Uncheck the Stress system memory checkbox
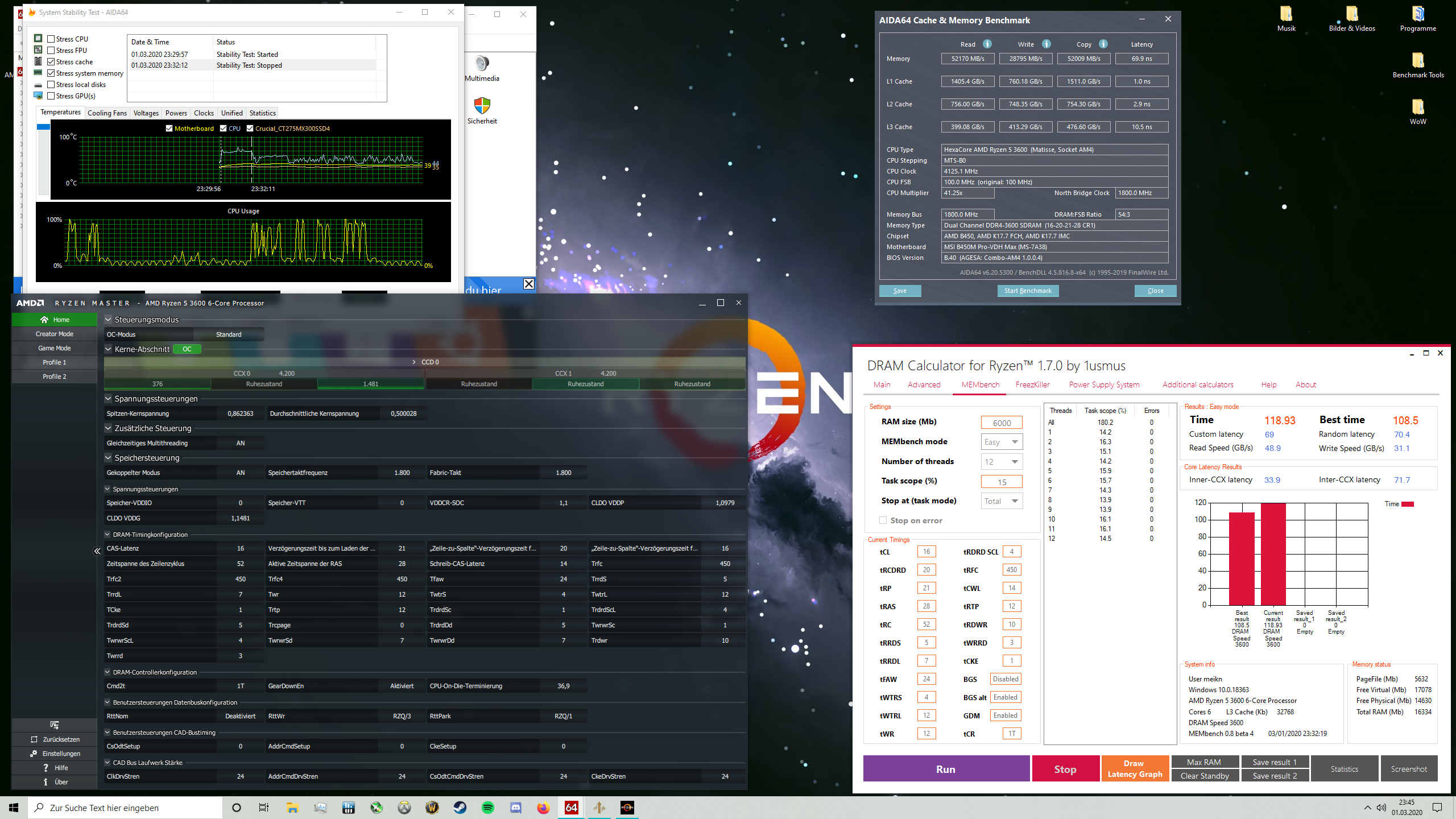The image size is (1456, 819). (x=50, y=73)
